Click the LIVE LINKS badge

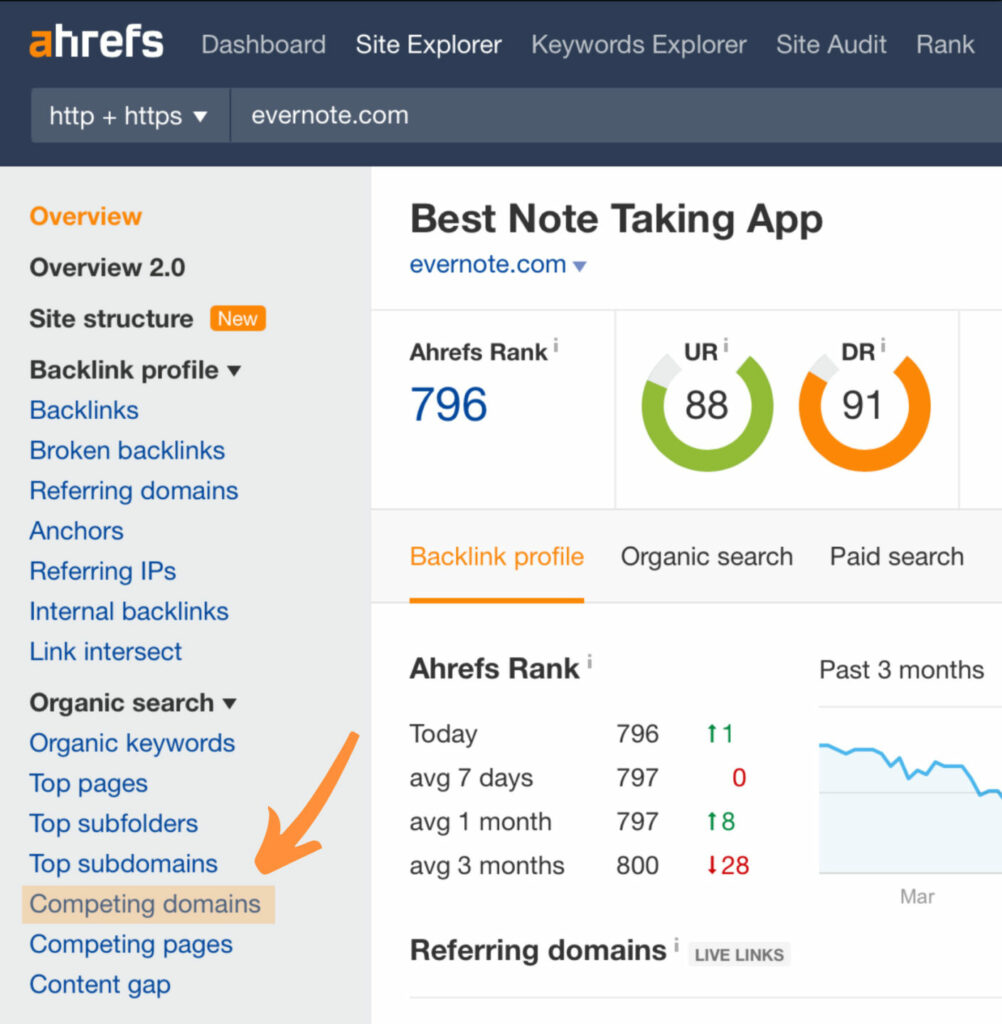739,955
